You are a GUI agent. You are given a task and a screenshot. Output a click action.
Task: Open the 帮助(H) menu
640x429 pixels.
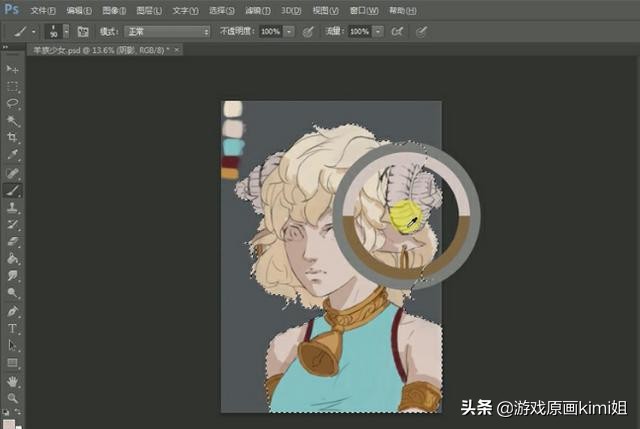(x=402, y=11)
